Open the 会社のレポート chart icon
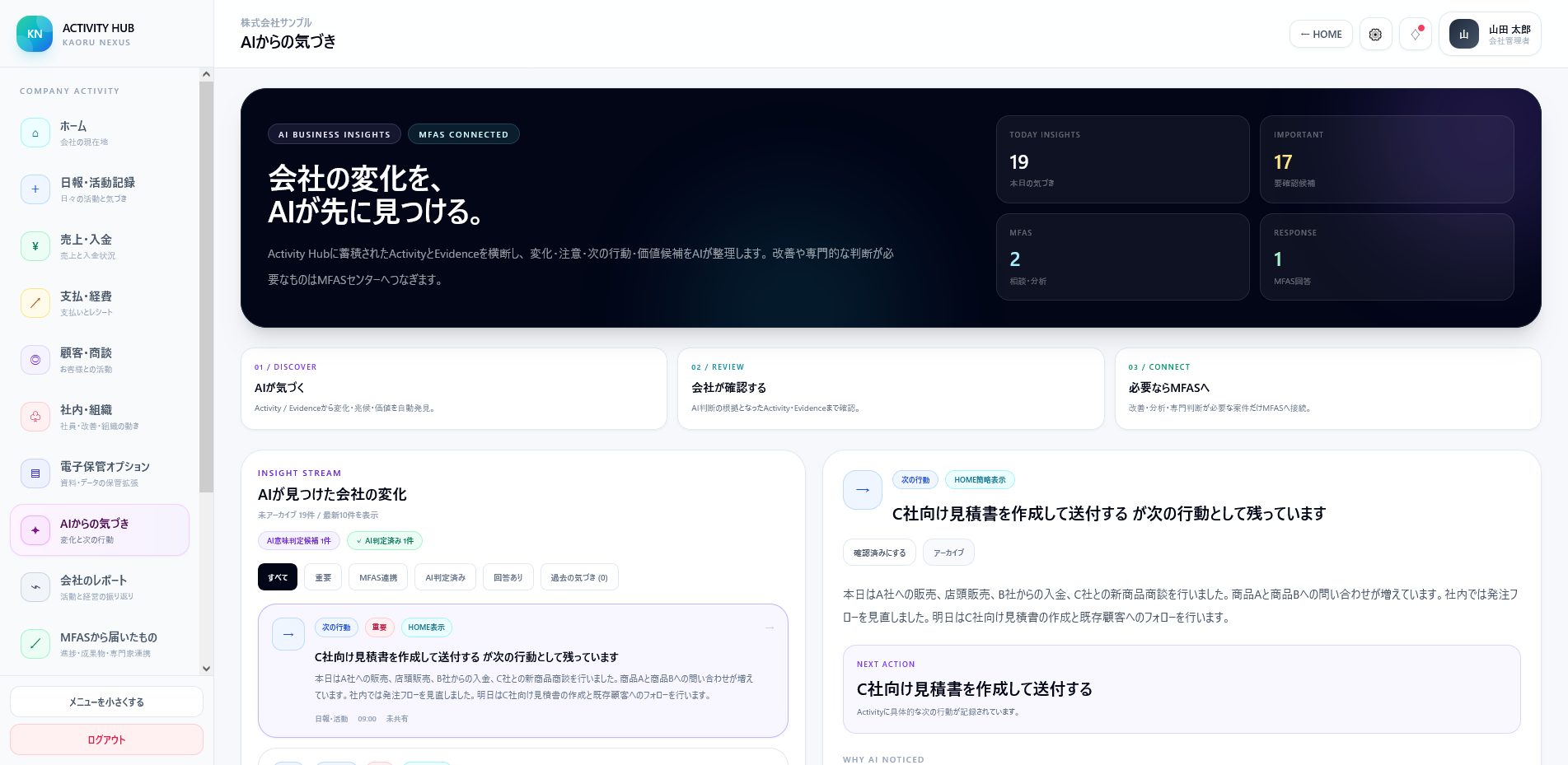This screenshot has width=1568, height=765. point(35,587)
